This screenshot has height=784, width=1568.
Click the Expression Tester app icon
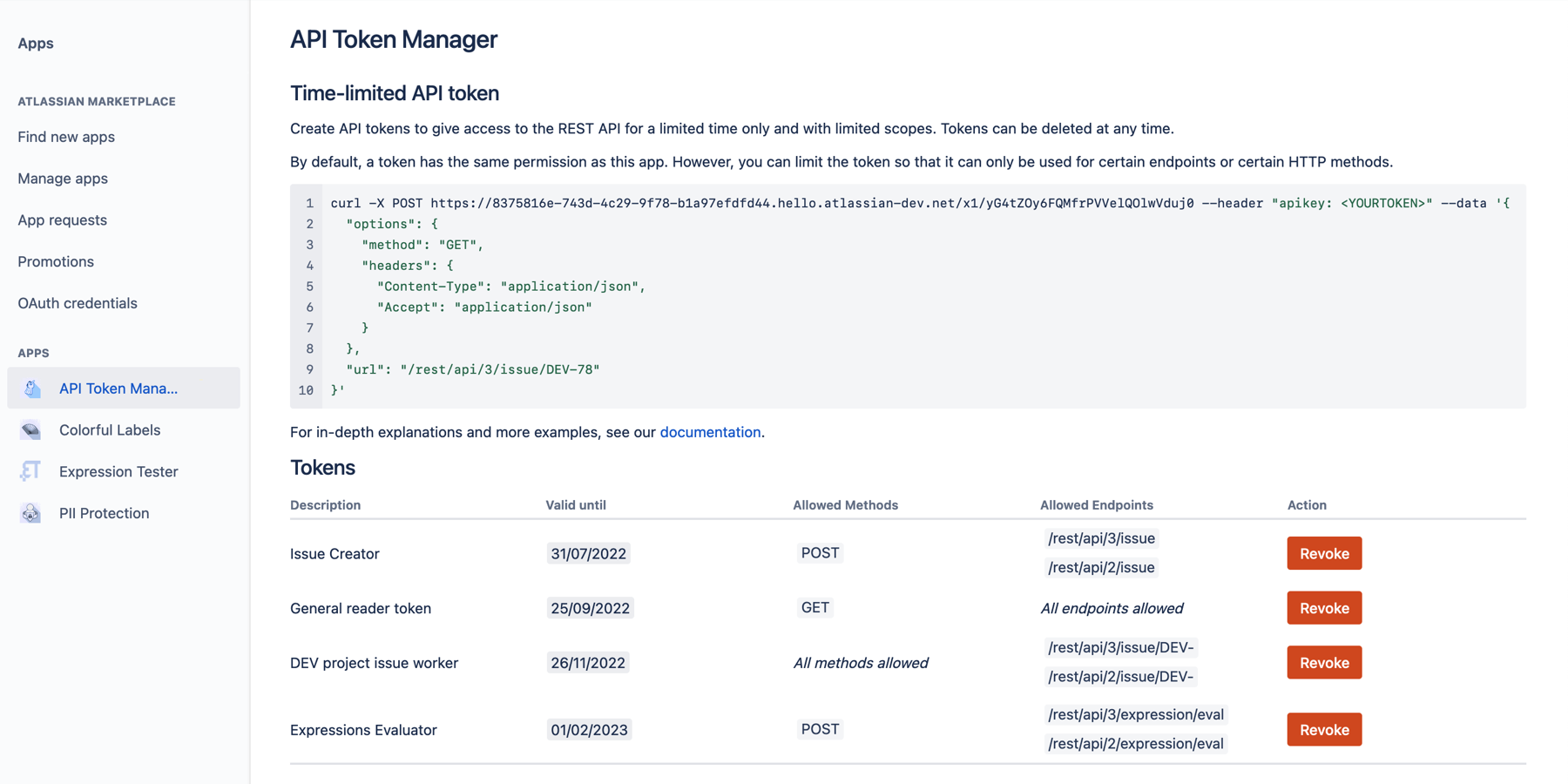[x=31, y=471]
